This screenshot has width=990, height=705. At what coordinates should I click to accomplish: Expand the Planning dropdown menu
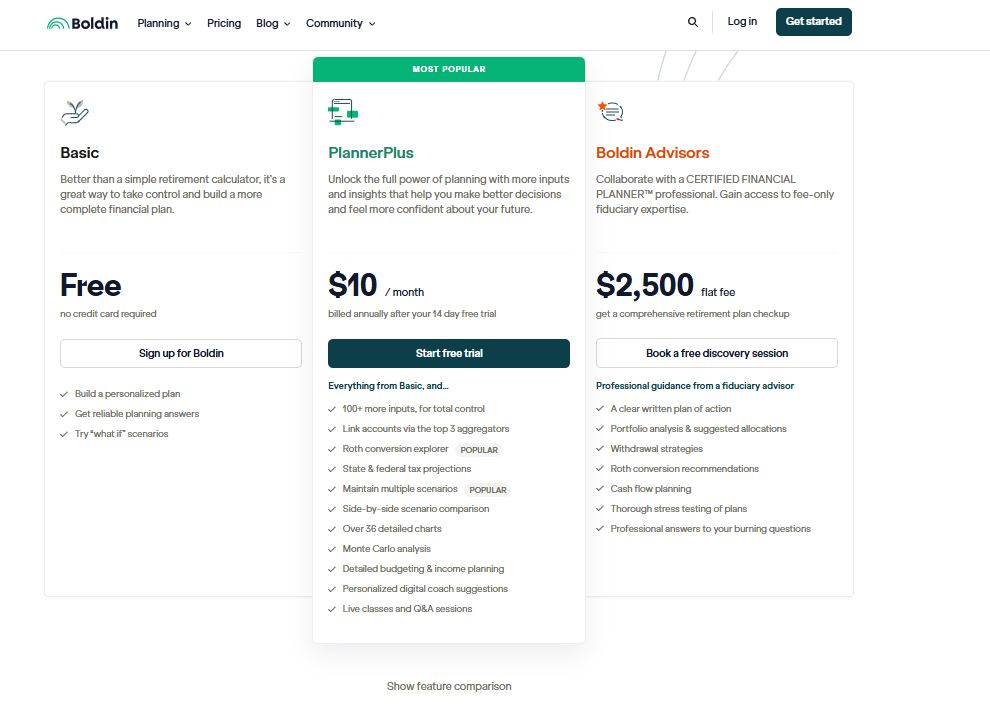(x=164, y=23)
